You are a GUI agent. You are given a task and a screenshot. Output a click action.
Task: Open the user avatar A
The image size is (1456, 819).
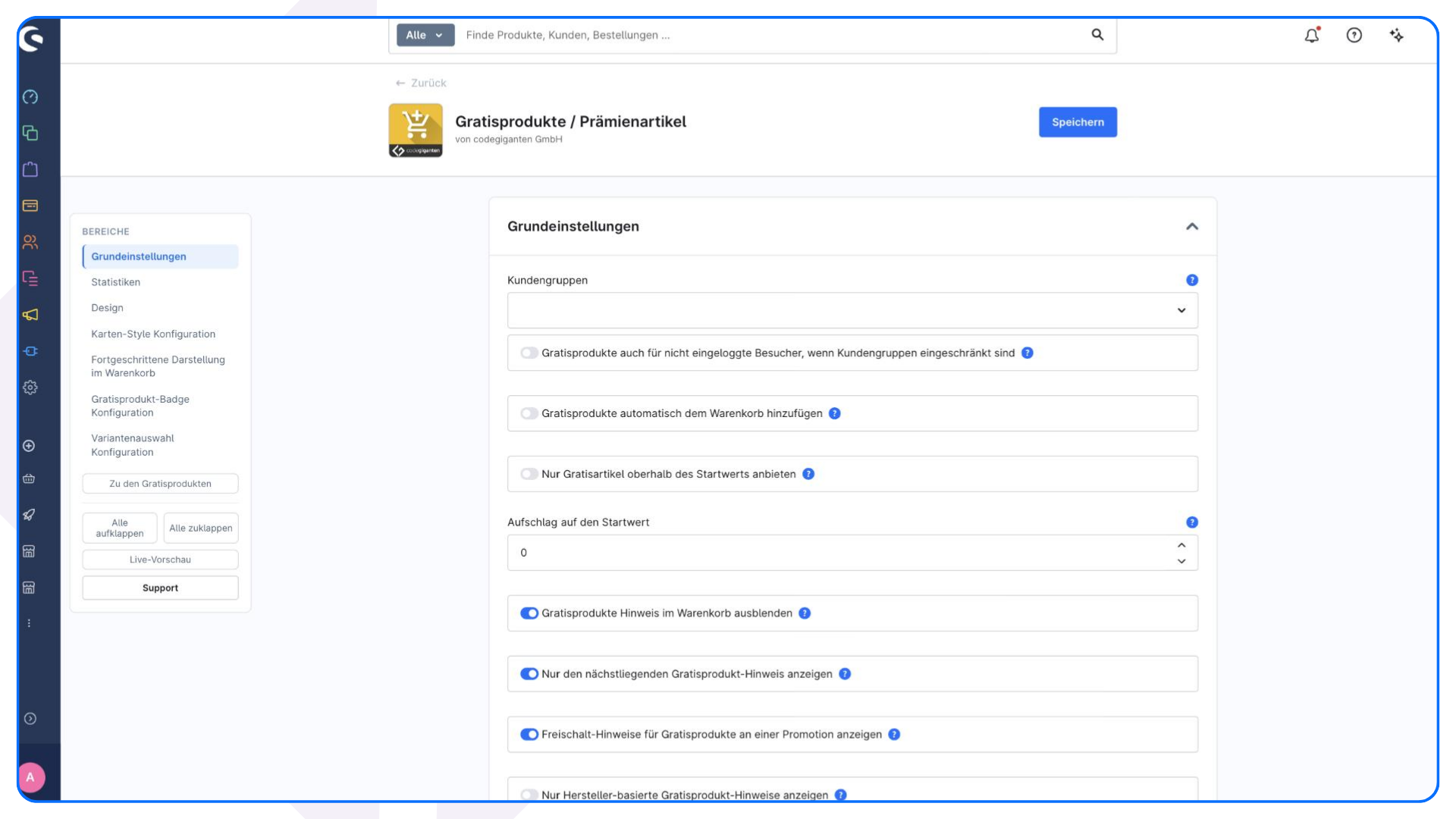(x=30, y=777)
